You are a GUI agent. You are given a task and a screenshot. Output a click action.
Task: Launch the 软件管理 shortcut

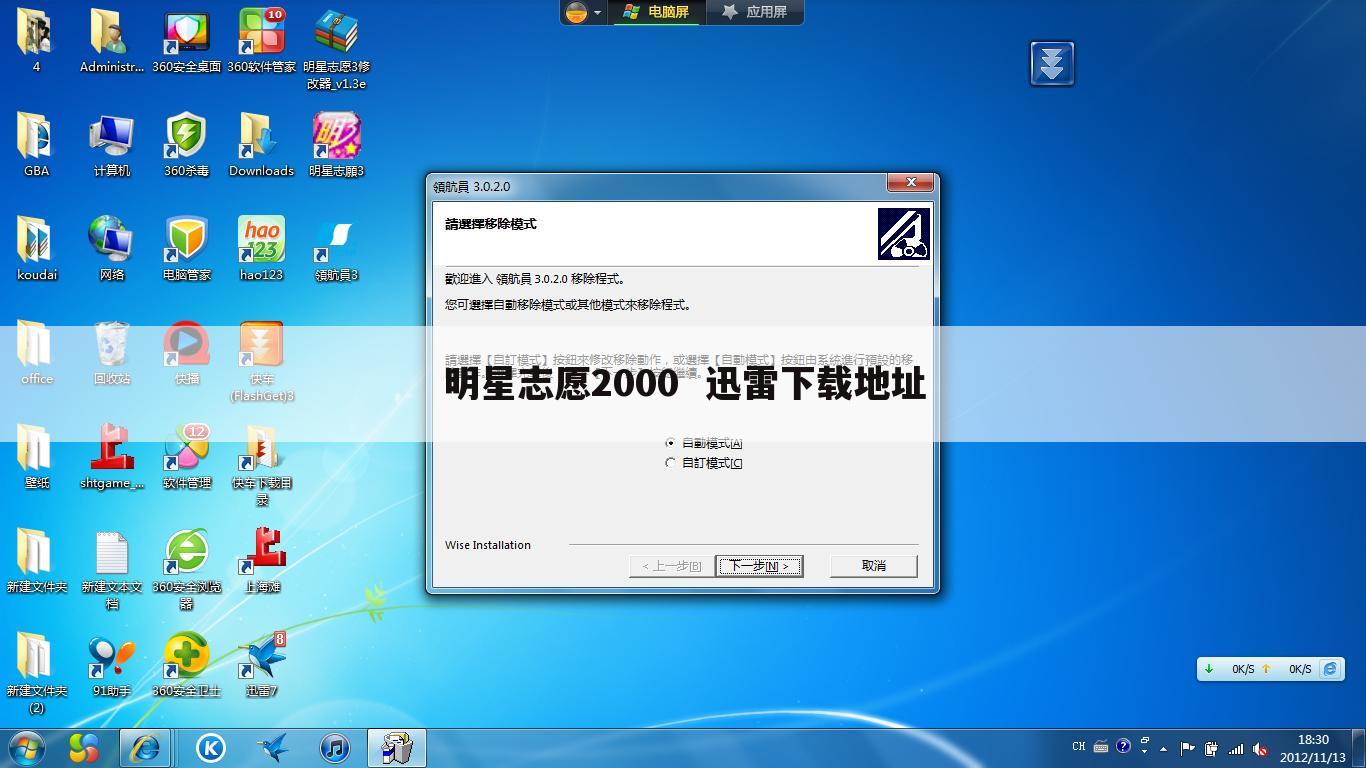tap(187, 456)
